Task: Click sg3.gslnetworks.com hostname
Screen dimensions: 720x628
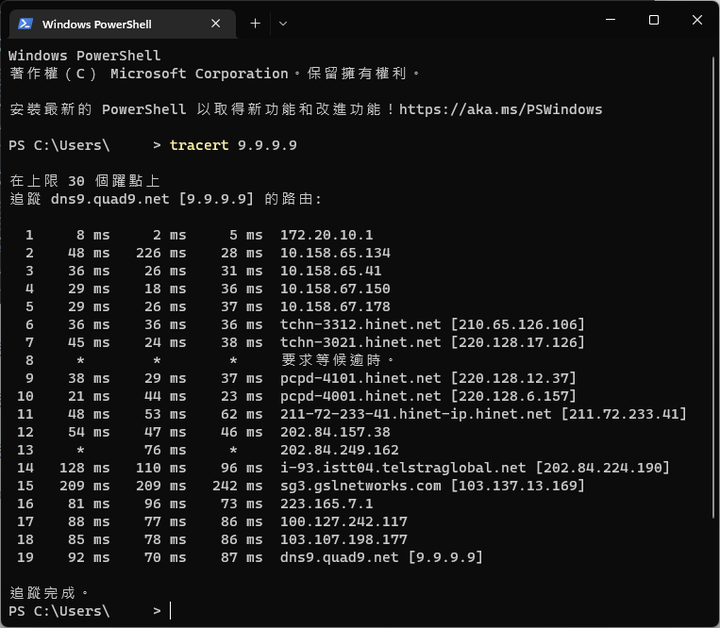Action: (x=360, y=486)
